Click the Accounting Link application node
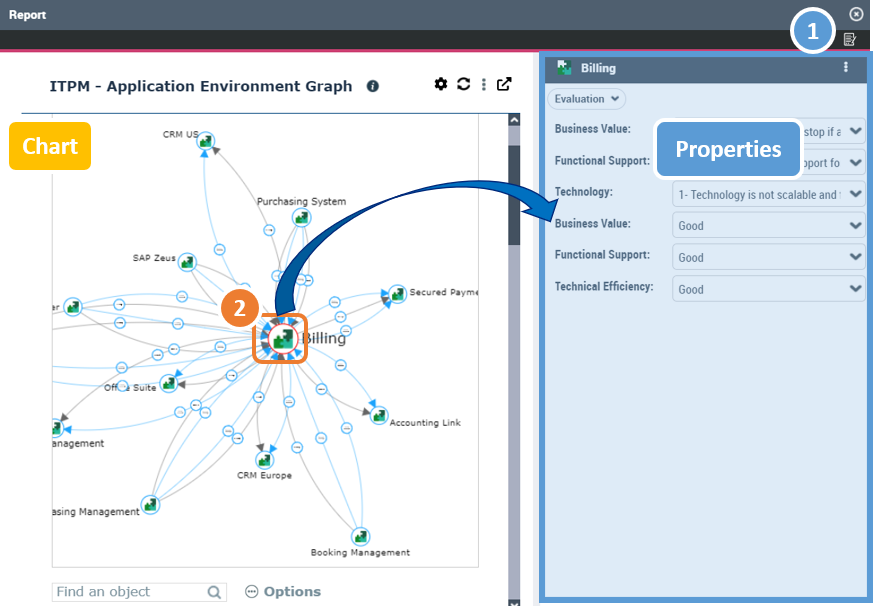This screenshot has width=874, height=606. [379, 415]
